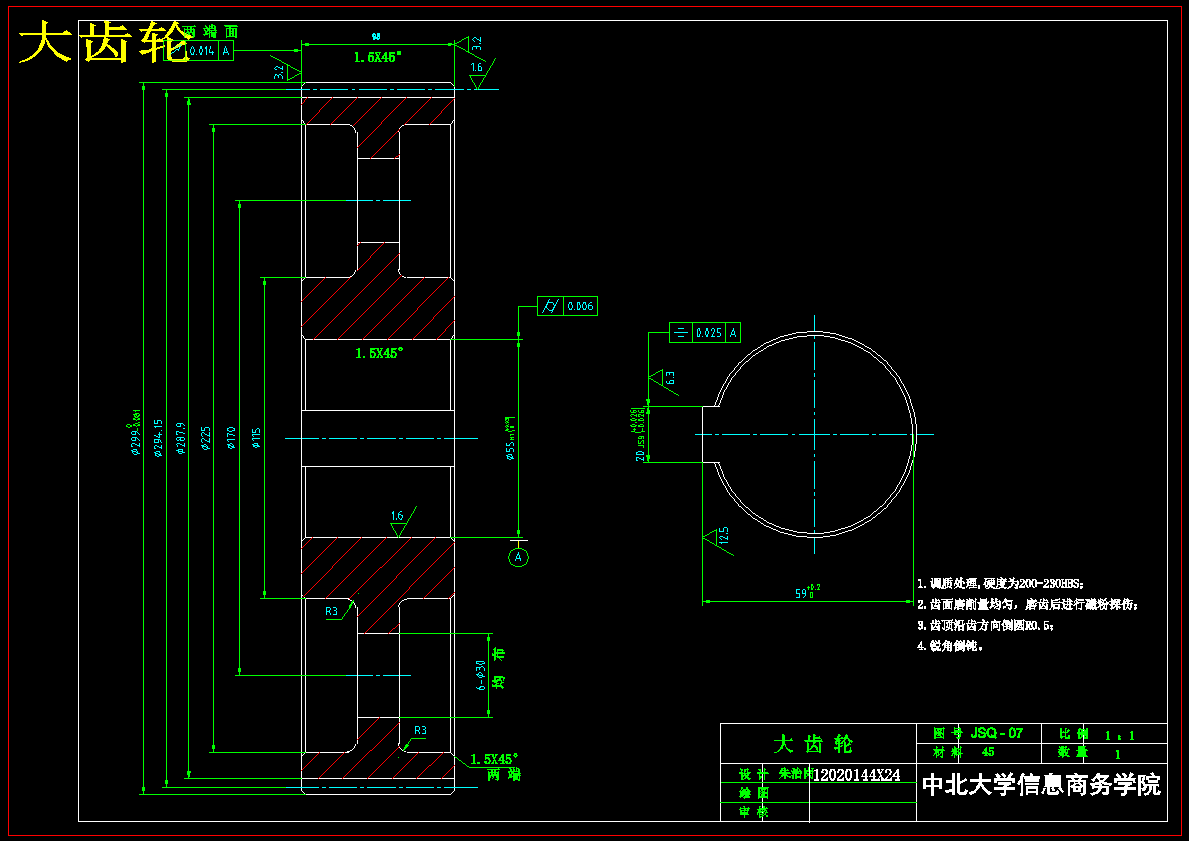Select note 4 锐角倒钝 text
1189x841 pixels.
(x=950, y=646)
